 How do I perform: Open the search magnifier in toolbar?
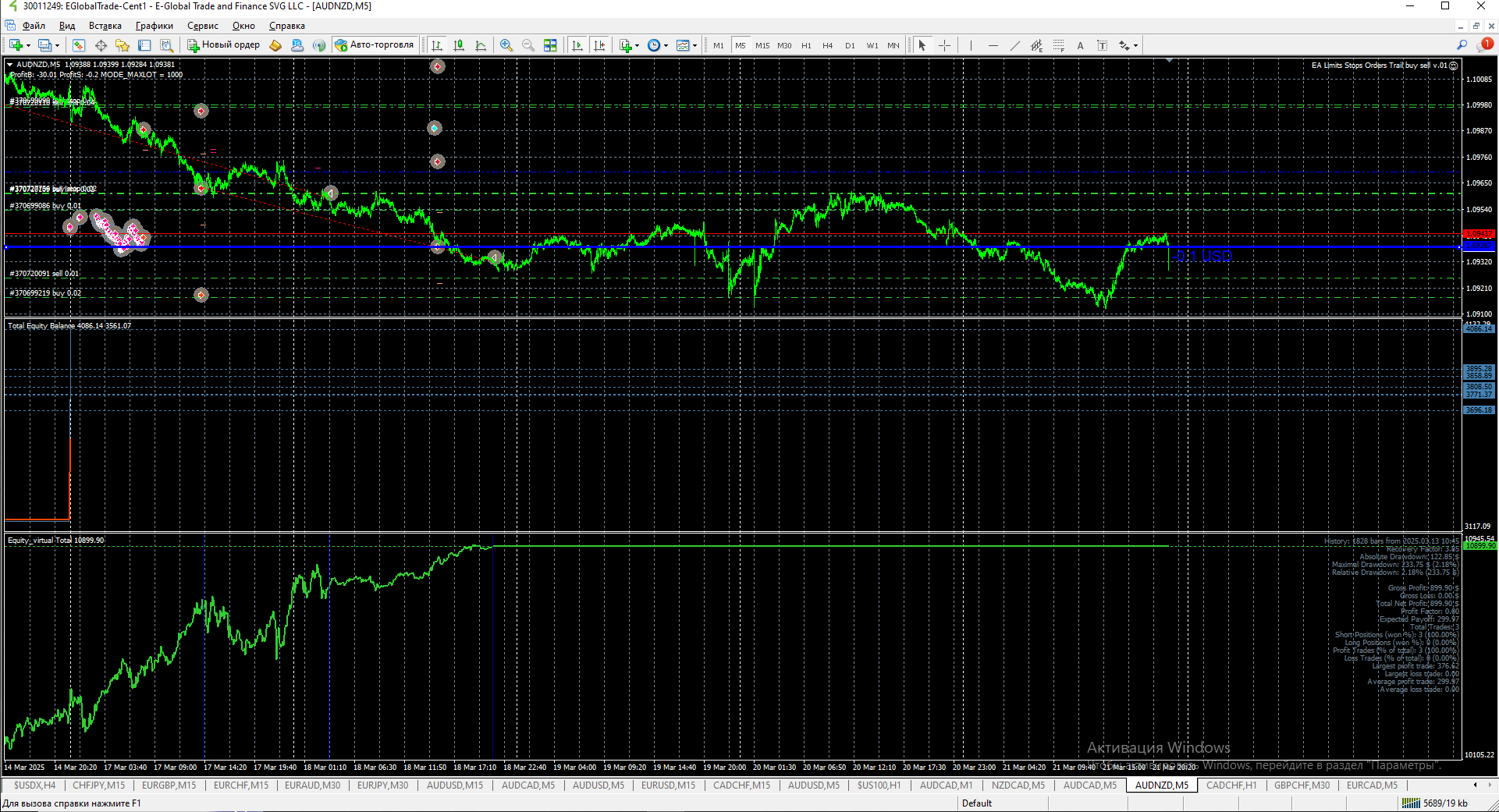pyautogui.click(x=1462, y=45)
